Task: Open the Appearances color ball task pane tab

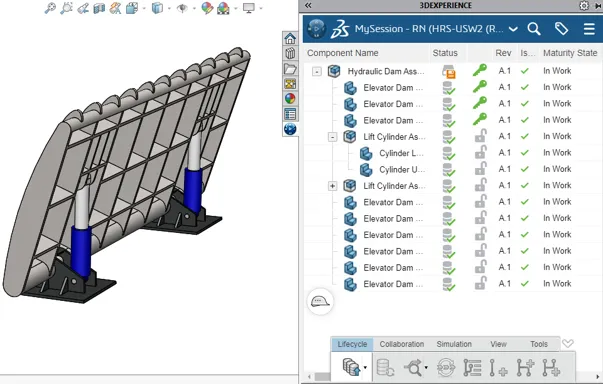Action: tap(290, 99)
